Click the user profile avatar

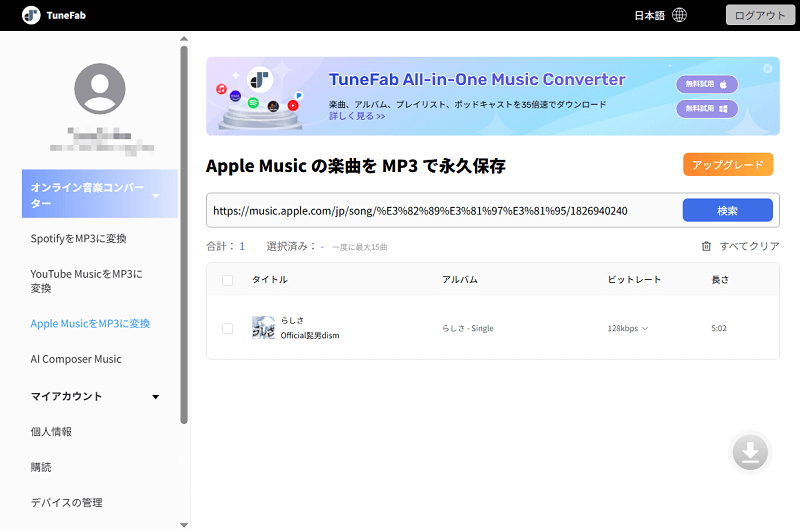[x=100, y=89]
